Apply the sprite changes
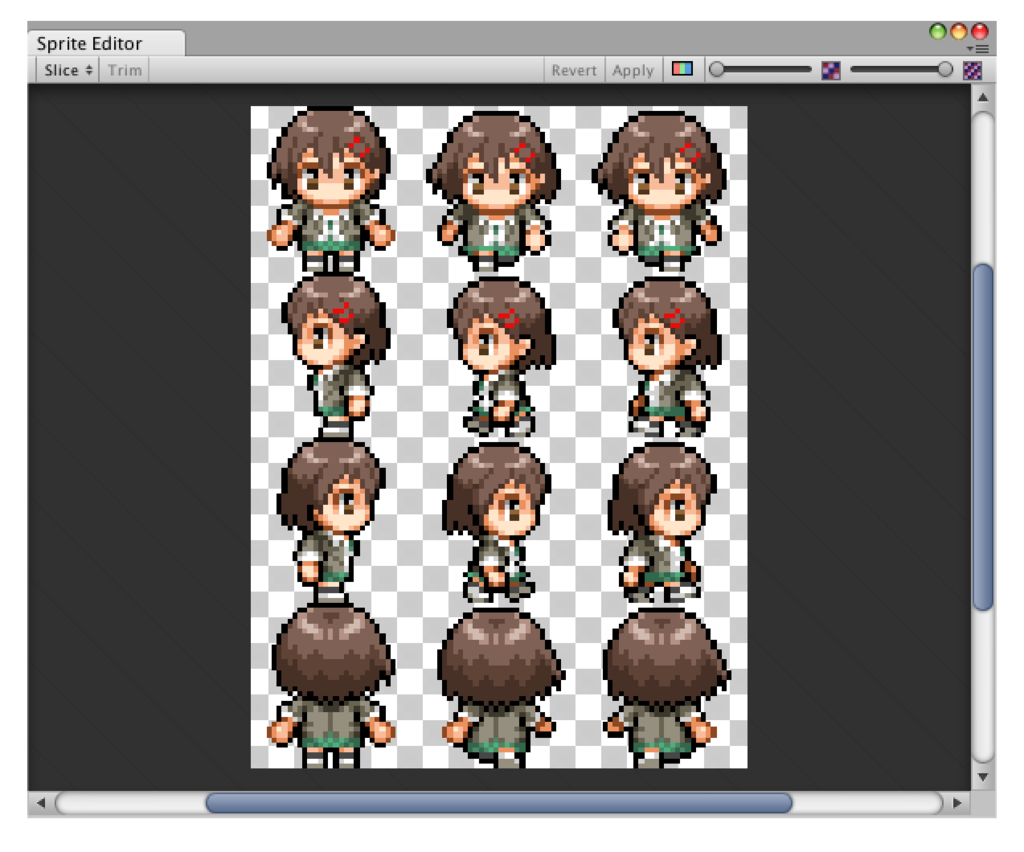 click(x=633, y=70)
